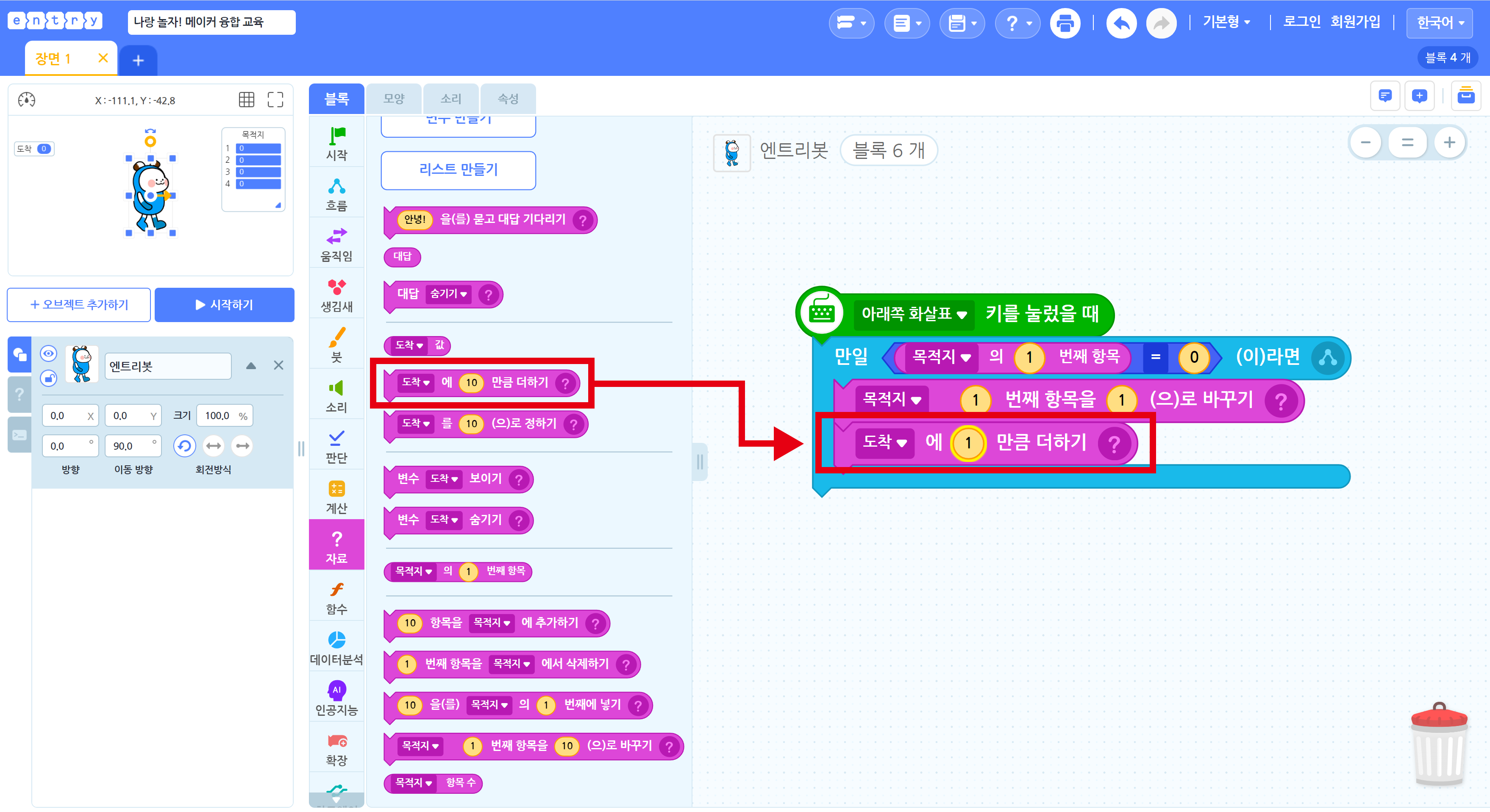This screenshot has height=812, width=1490.
Task: Click the 대답 value block
Action: [402, 256]
